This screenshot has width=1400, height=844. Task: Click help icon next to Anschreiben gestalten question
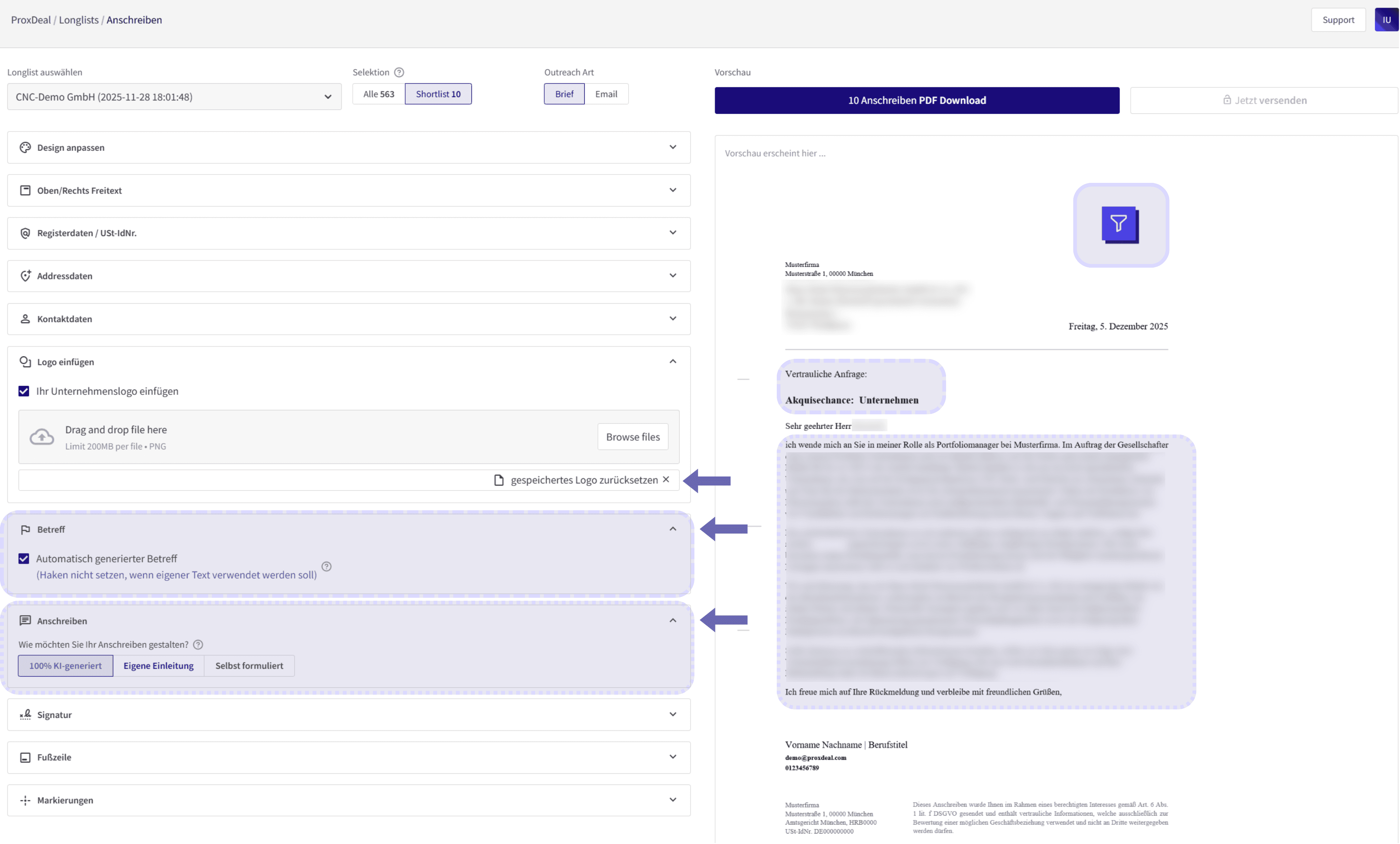(x=198, y=645)
